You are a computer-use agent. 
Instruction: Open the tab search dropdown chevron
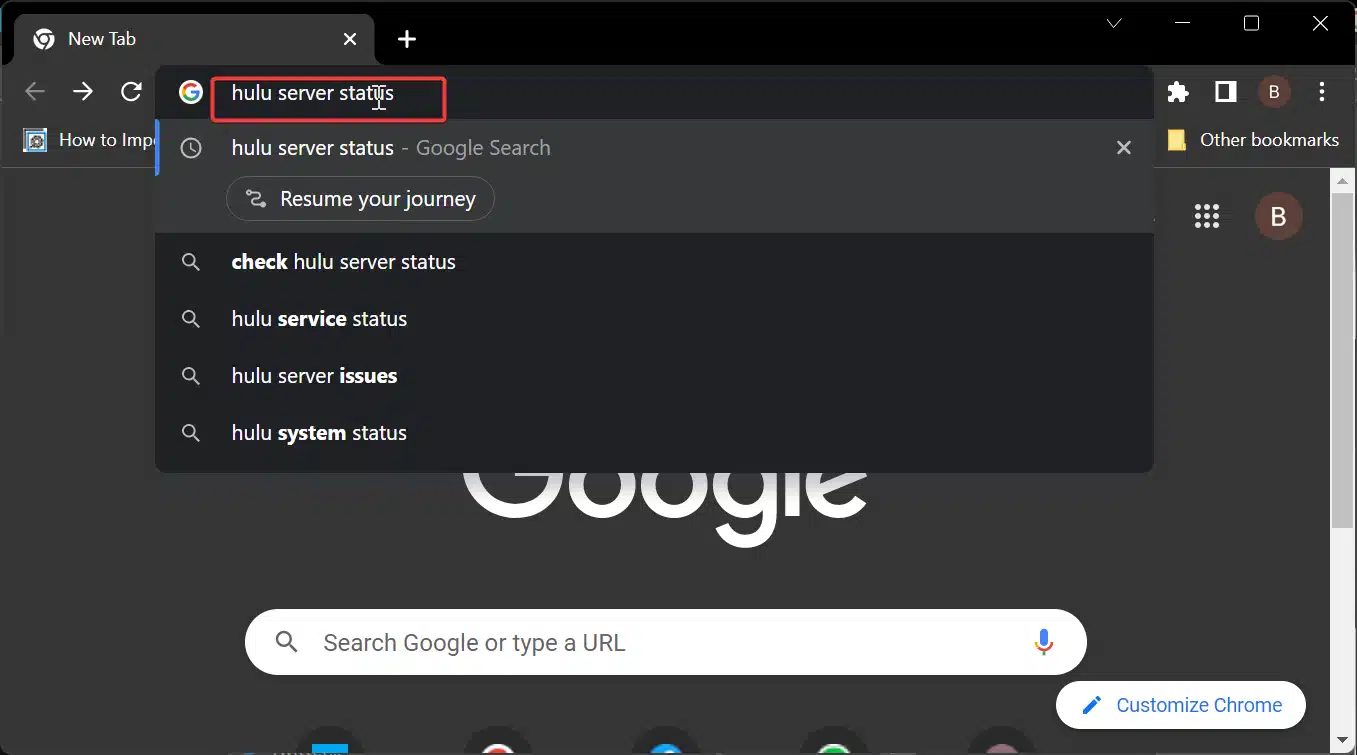tap(1114, 23)
